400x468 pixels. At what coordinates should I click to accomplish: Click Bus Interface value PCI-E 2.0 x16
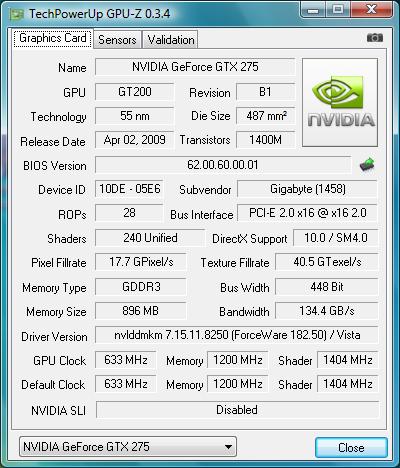(307, 213)
